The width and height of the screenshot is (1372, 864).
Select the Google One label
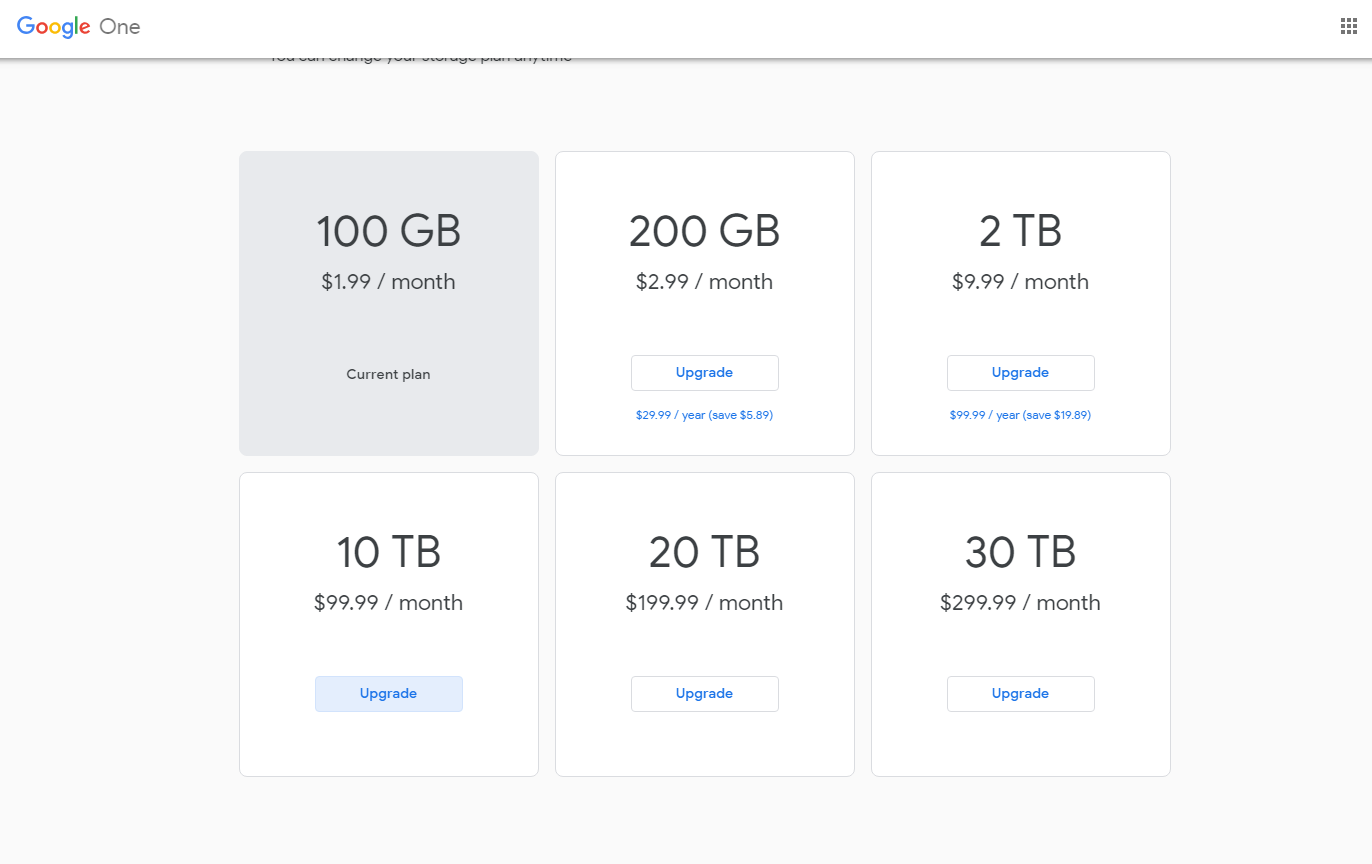[x=122, y=27]
